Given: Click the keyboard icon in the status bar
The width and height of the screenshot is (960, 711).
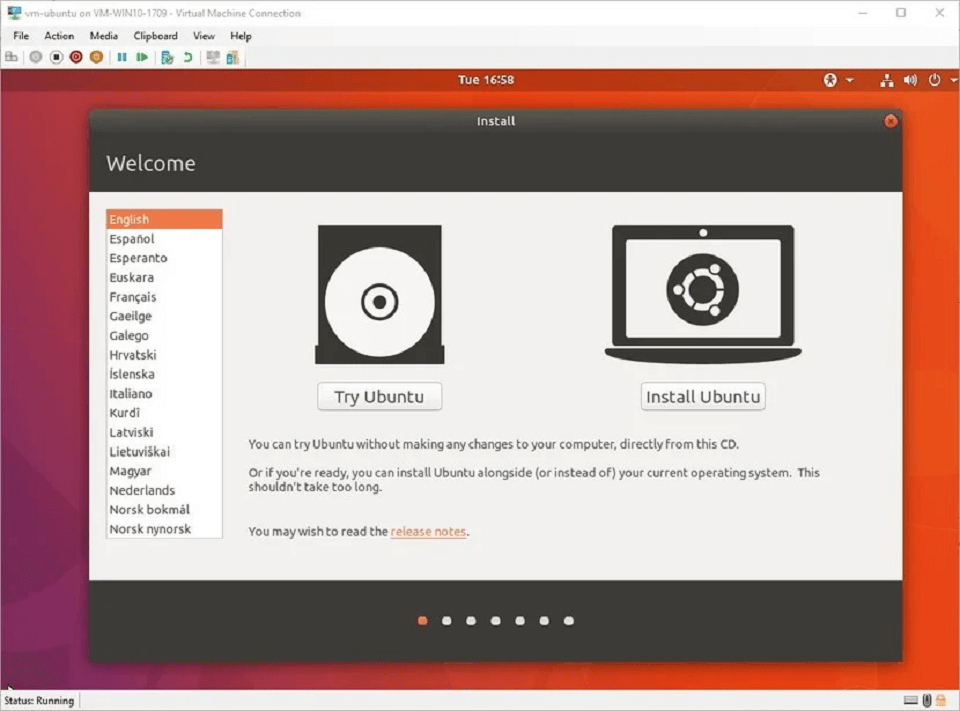Looking at the screenshot, I should [910, 700].
